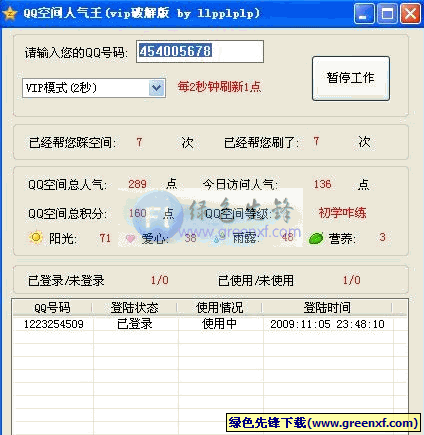The height and width of the screenshot is (435, 424).
Task: Click the green leaf icon beside 营养
Action: [x=316, y=238]
